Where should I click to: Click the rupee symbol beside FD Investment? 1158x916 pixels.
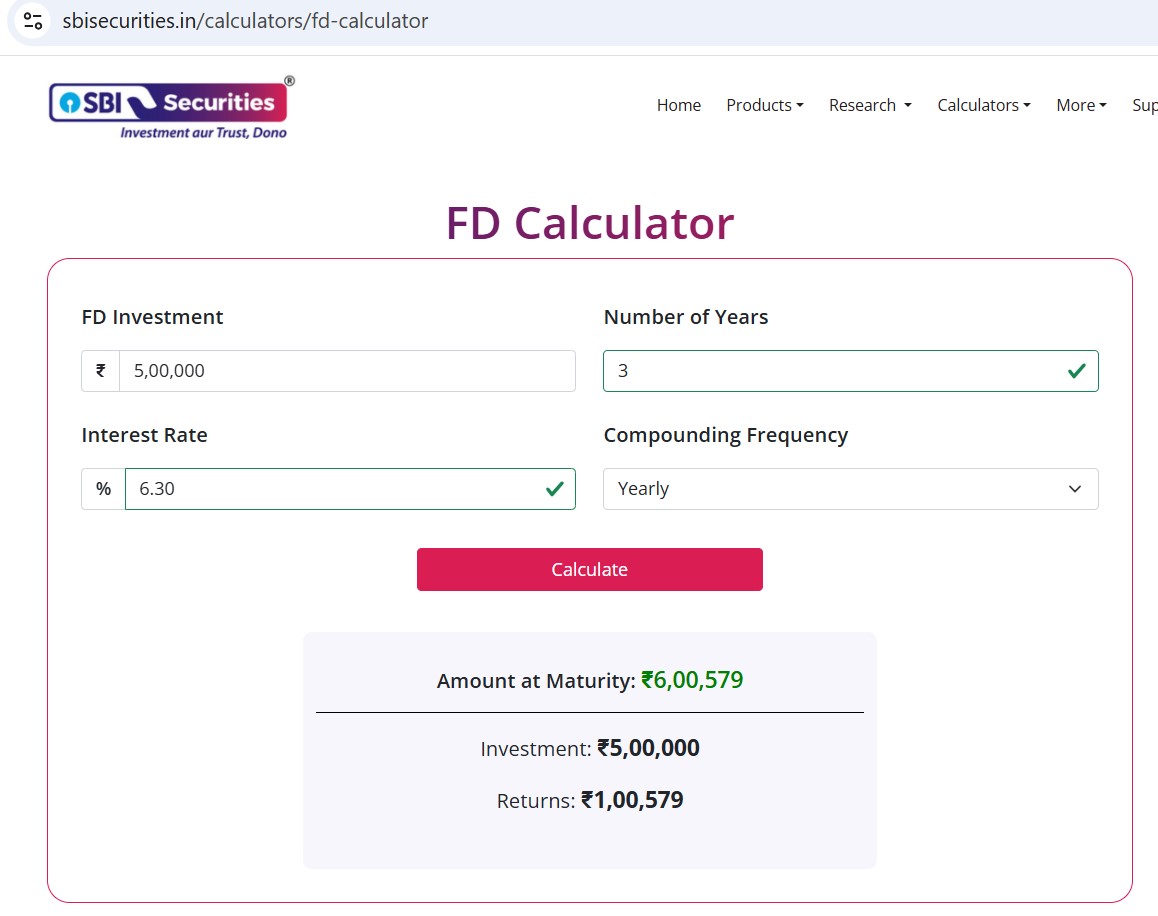[100, 371]
